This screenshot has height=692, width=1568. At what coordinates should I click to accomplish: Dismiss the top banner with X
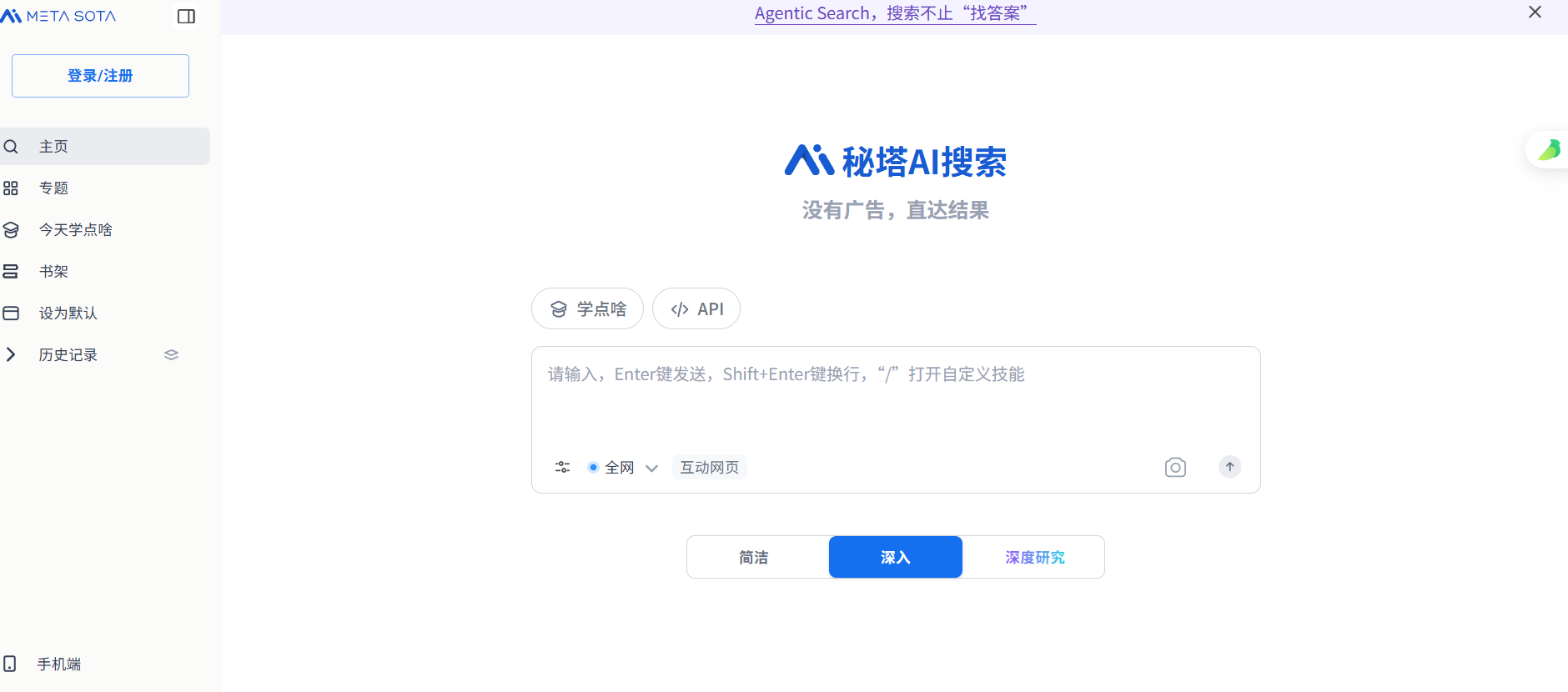1535,13
